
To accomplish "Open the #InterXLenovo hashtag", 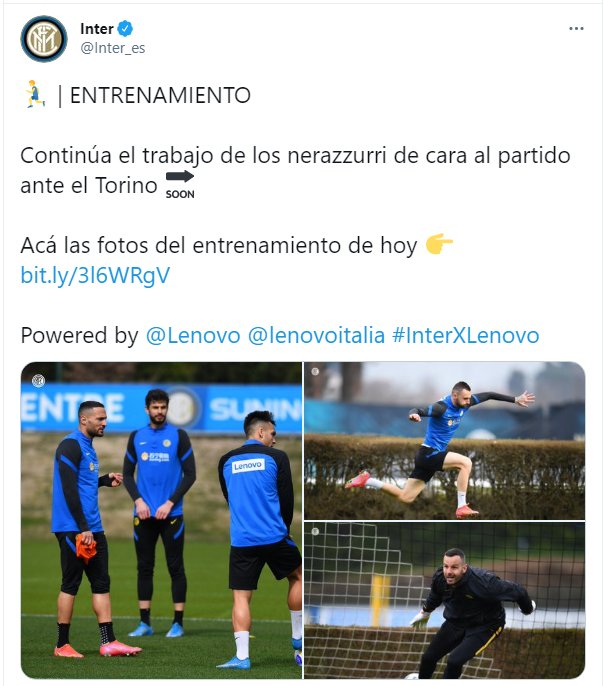I will (465, 336).
